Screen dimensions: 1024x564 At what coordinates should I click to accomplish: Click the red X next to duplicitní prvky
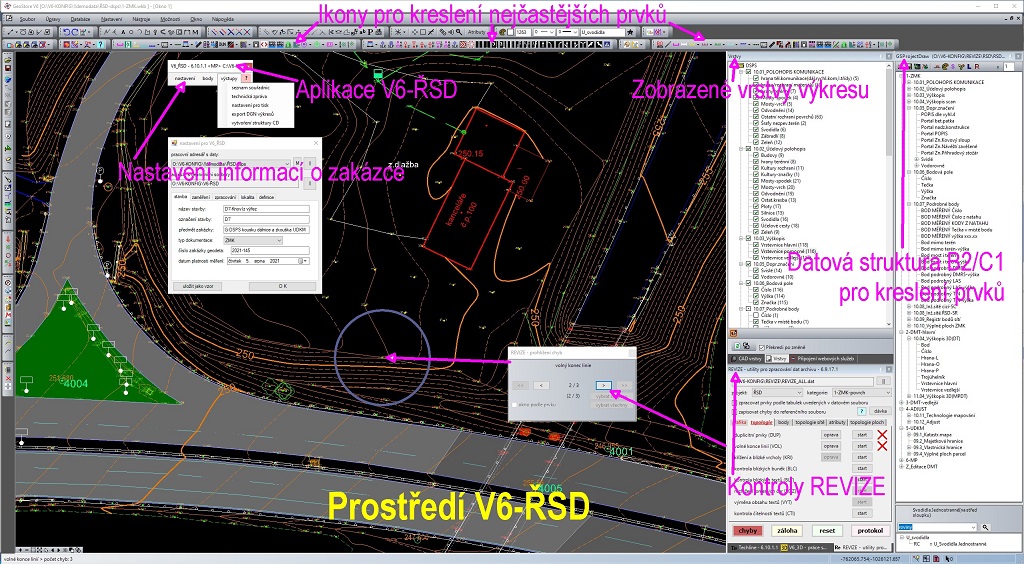(x=882, y=435)
